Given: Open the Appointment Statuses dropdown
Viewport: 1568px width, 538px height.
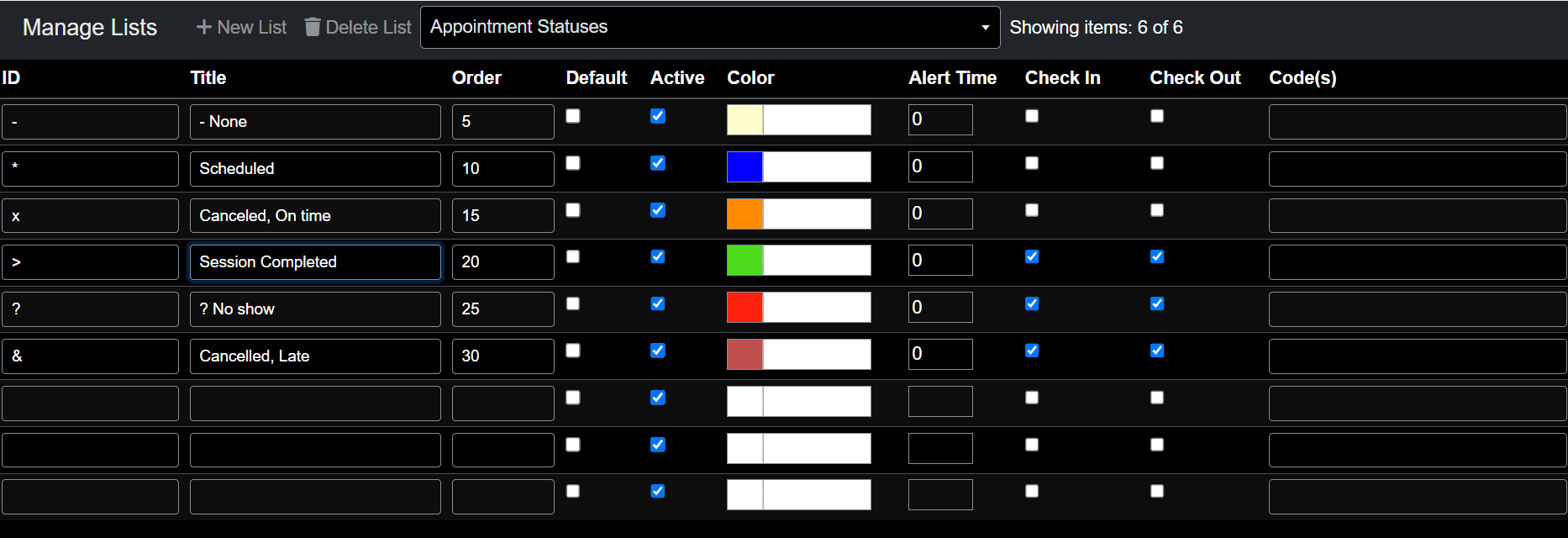Looking at the screenshot, I should tap(708, 27).
